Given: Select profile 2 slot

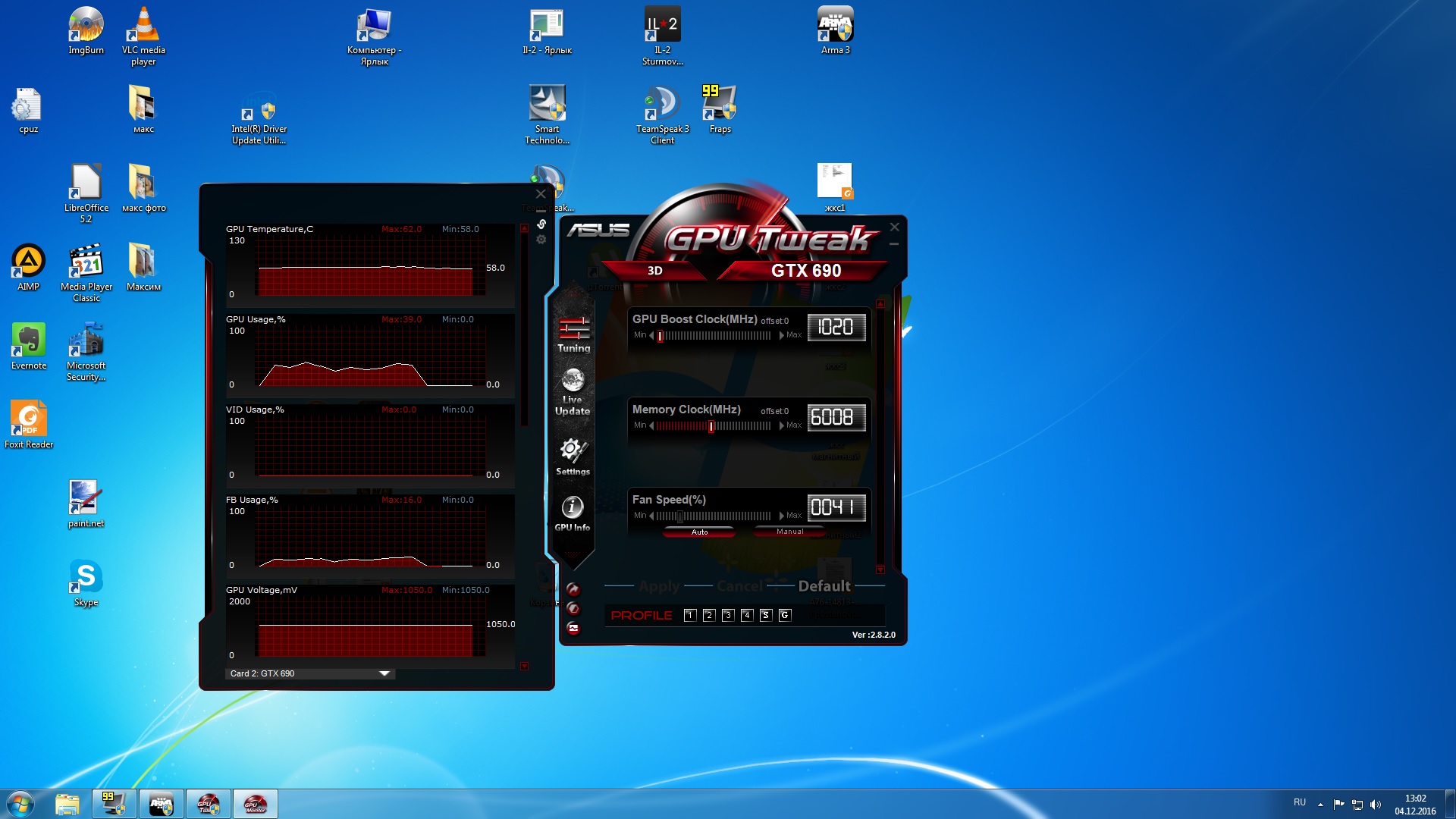Looking at the screenshot, I should [x=709, y=615].
